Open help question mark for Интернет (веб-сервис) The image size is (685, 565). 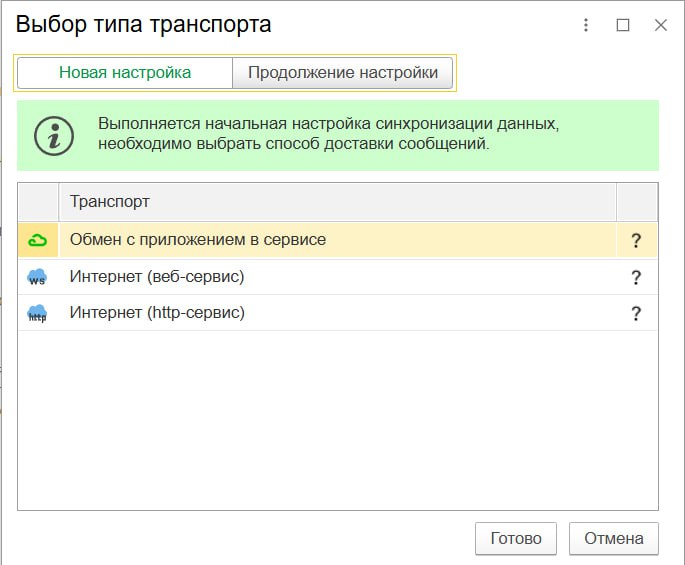tap(635, 278)
